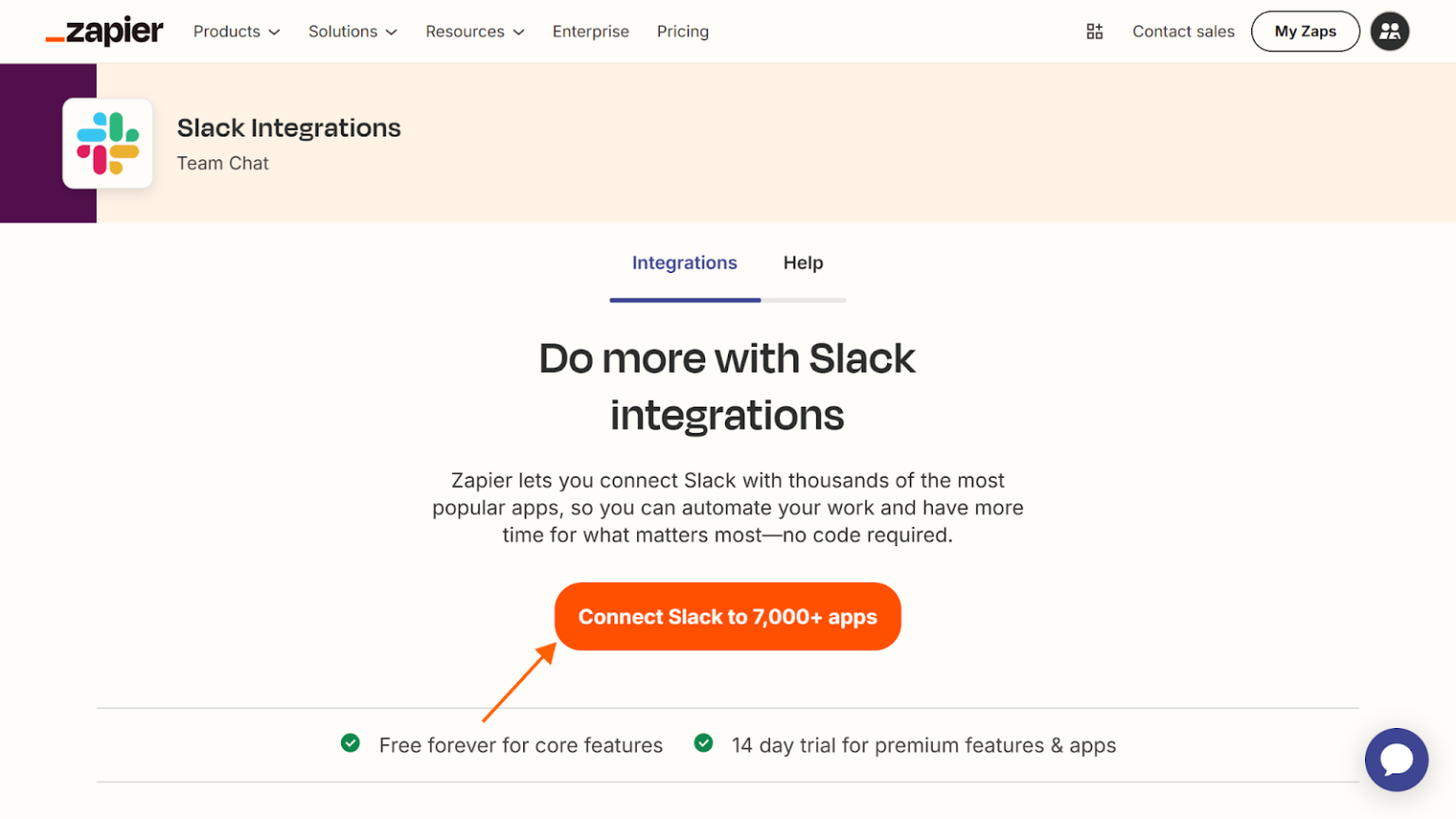Click the checkmark beside 'Free forever for core features'
Image resolution: width=1456 pixels, height=819 pixels.
(351, 744)
